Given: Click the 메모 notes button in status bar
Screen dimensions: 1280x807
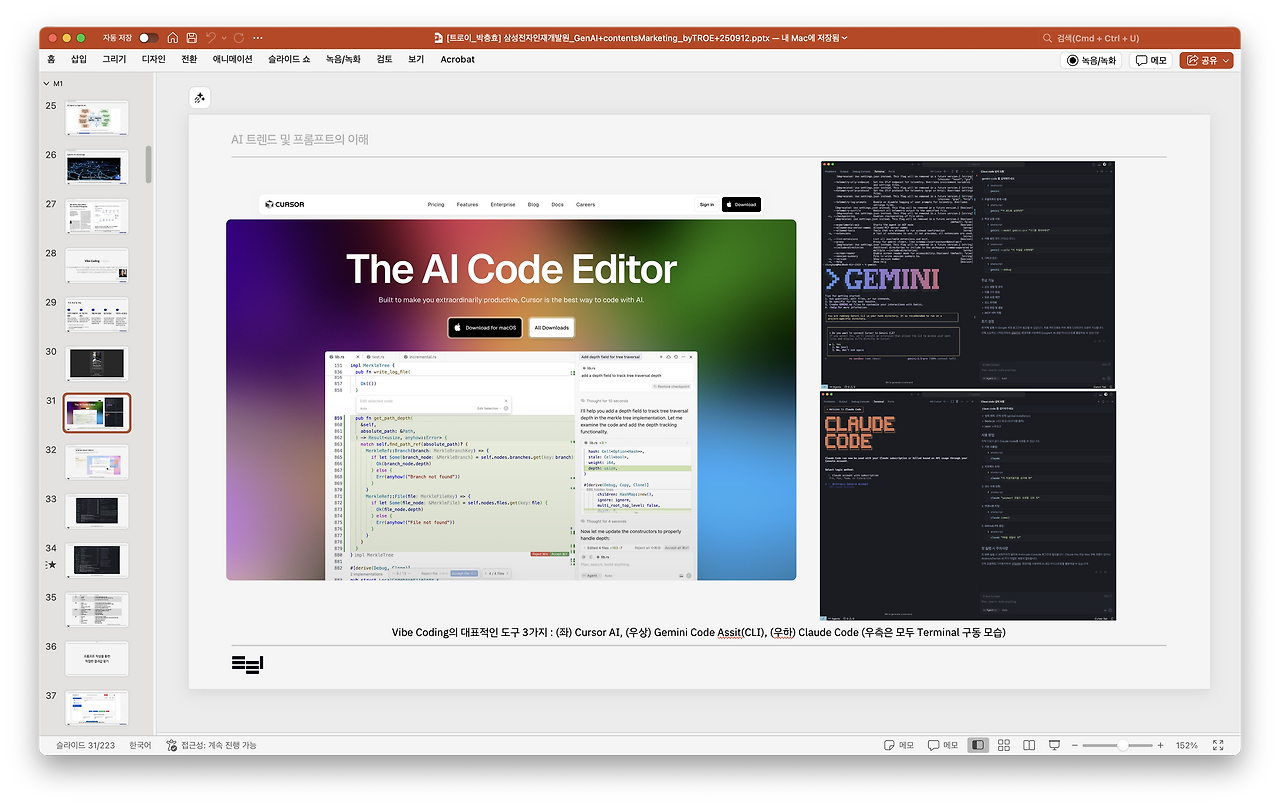Looking at the screenshot, I should click(900, 745).
